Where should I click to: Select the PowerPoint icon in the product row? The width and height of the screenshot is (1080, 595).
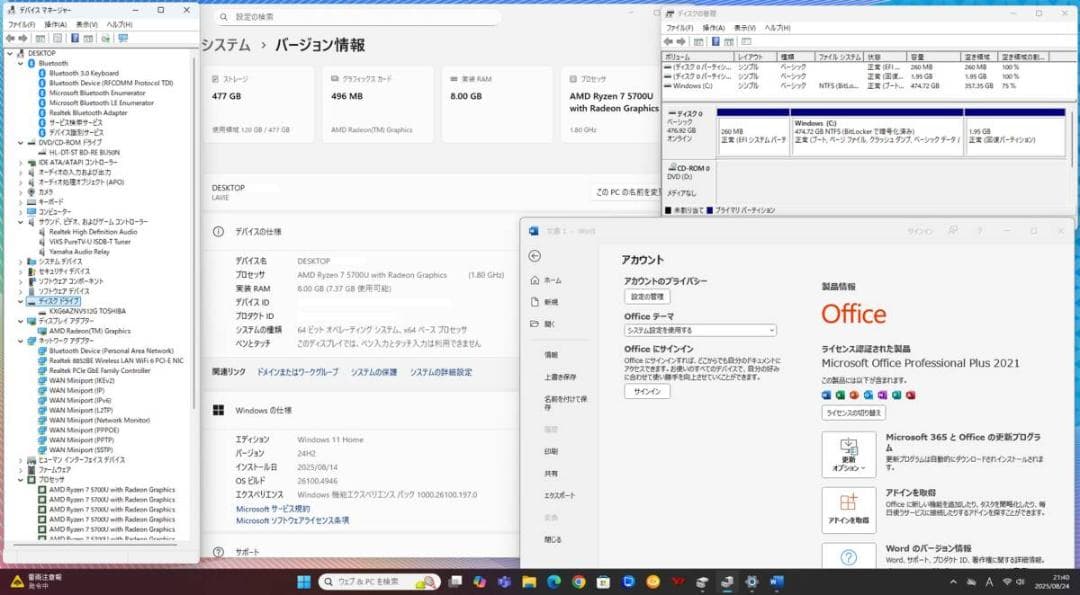click(855, 395)
